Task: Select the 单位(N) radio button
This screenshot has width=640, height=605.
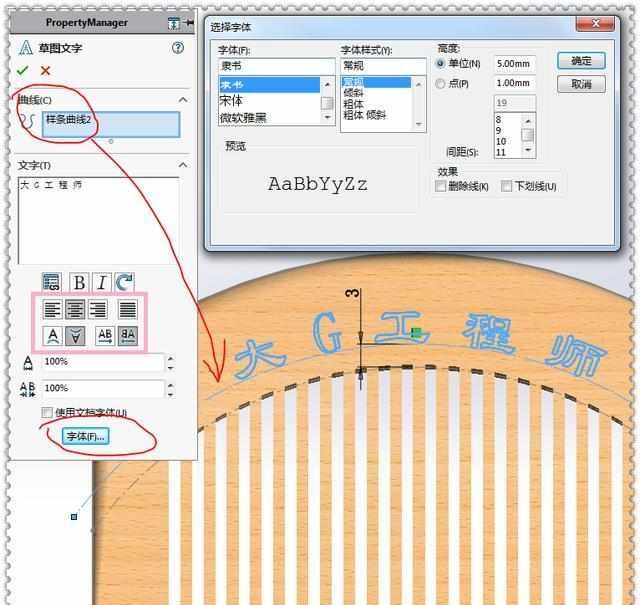Action: pyautogui.click(x=440, y=64)
